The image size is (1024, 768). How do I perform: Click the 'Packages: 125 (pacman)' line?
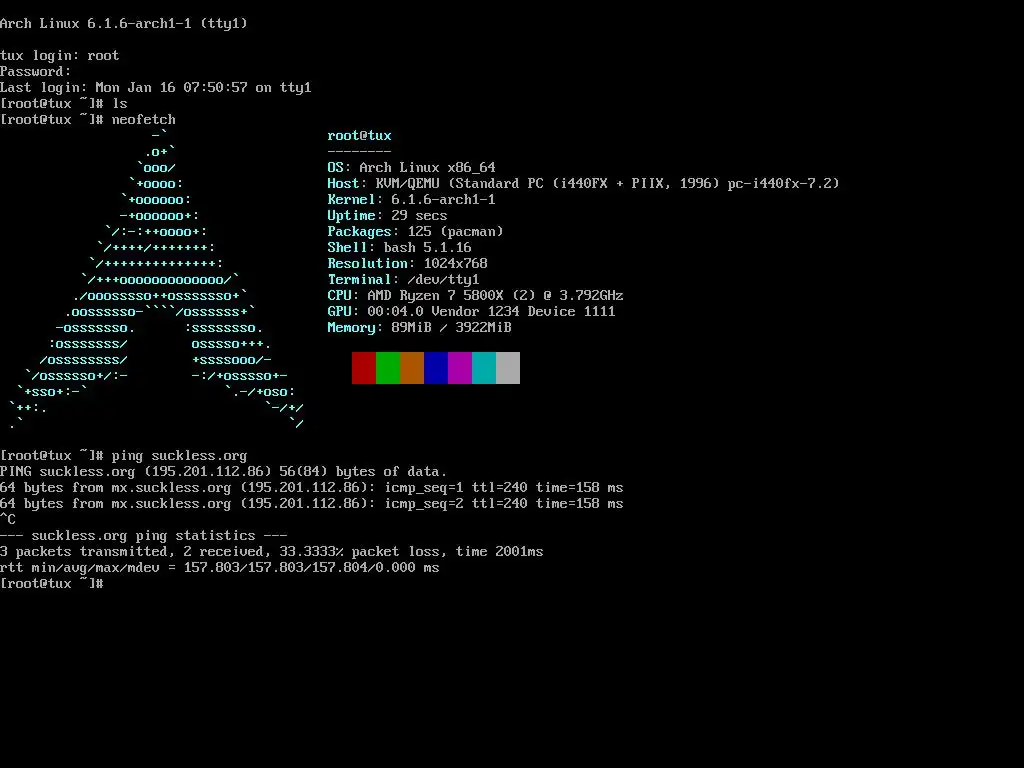coord(415,231)
